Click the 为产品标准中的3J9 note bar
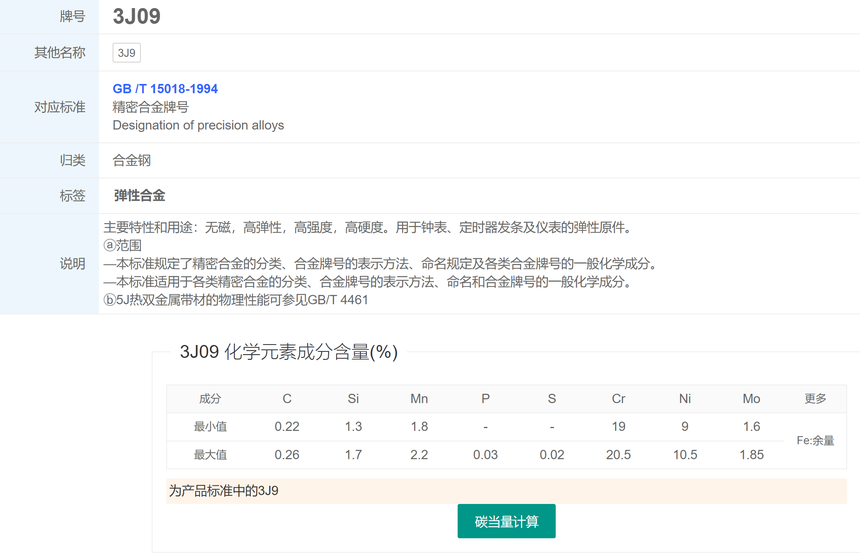This screenshot has height=556, width=860. (506, 491)
